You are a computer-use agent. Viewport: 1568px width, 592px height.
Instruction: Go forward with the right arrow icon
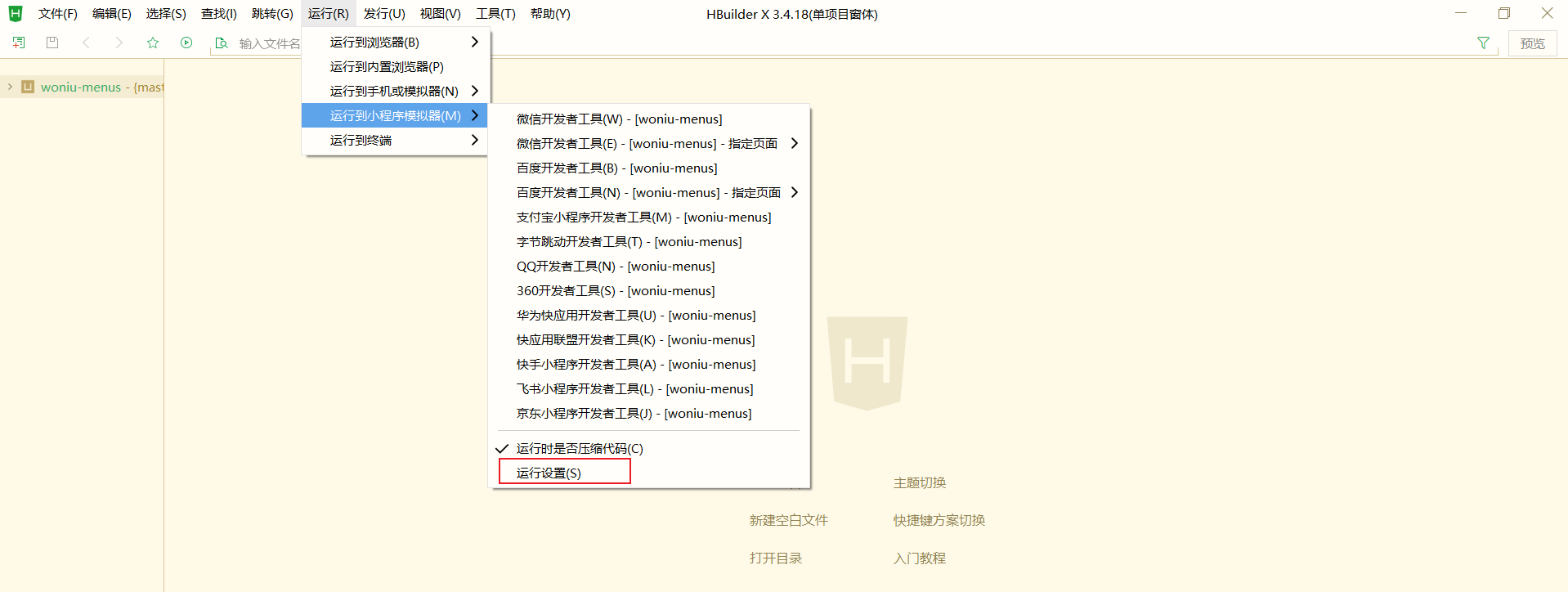[x=119, y=43]
